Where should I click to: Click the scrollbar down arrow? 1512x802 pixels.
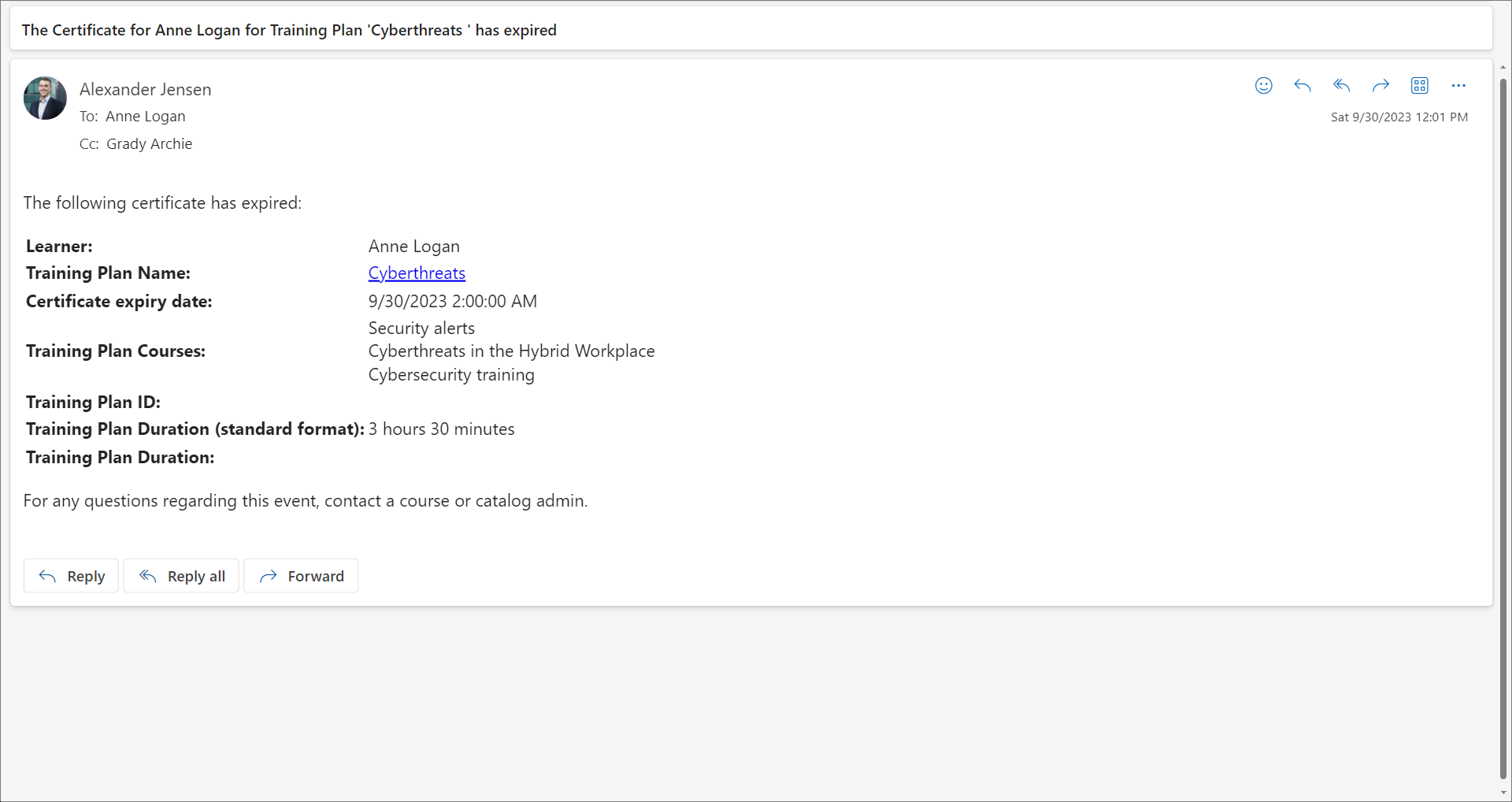click(x=1503, y=793)
